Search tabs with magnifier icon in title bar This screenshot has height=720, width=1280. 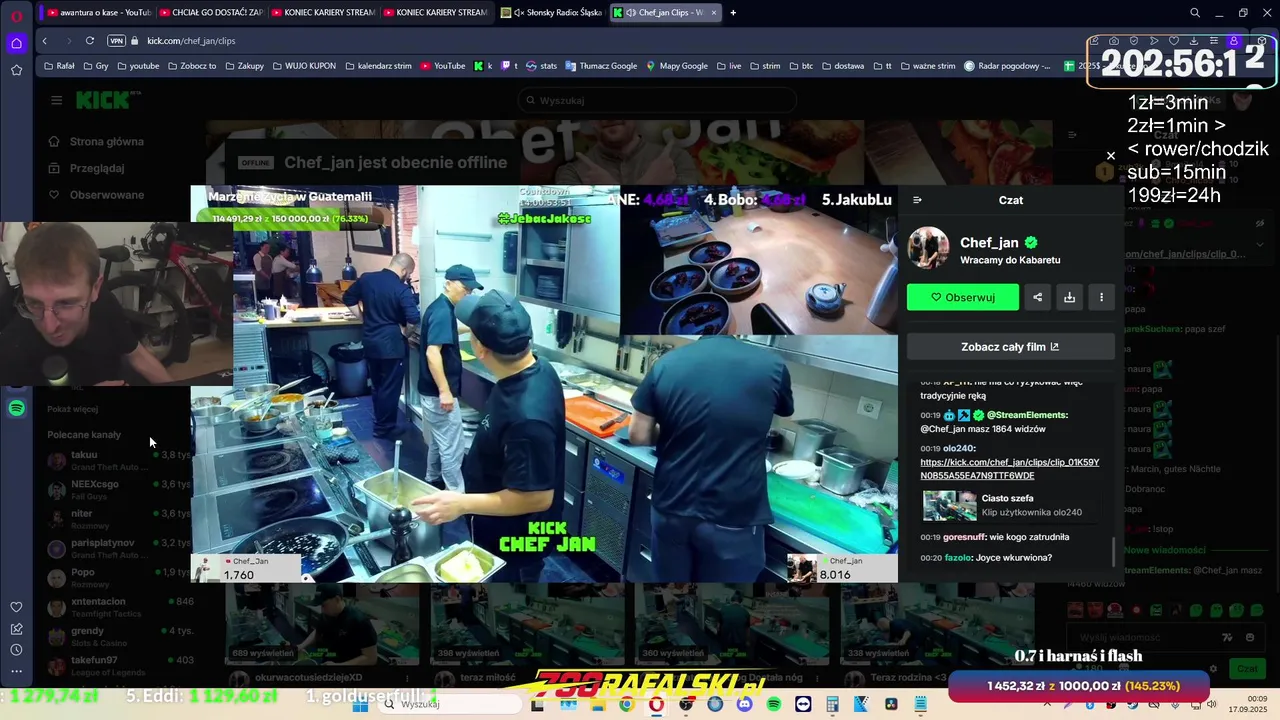(1195, 13)
